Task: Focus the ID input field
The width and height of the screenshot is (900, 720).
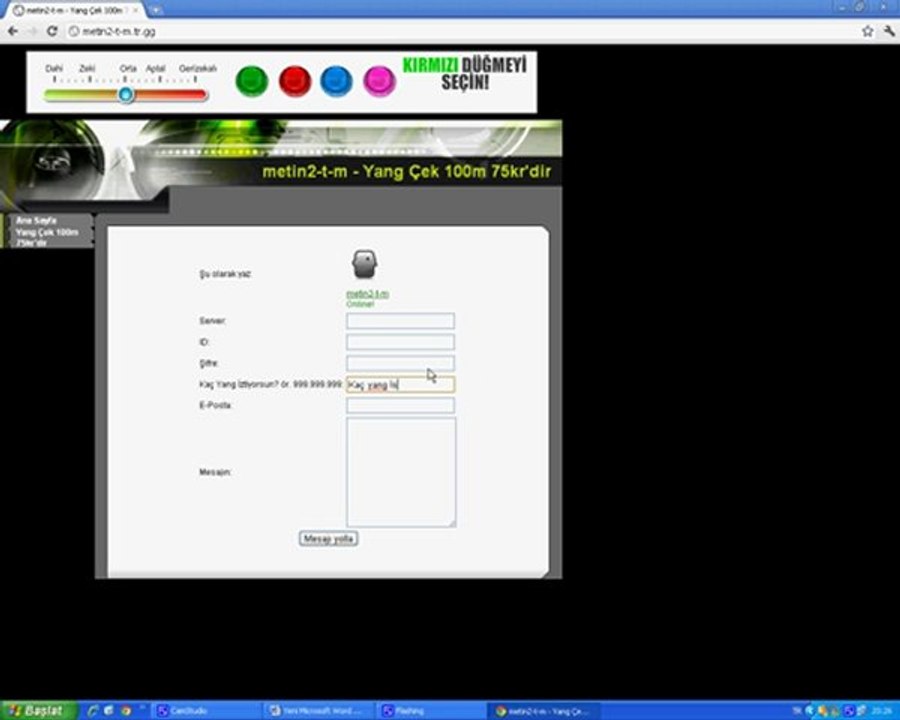Action: pos(400,342)
